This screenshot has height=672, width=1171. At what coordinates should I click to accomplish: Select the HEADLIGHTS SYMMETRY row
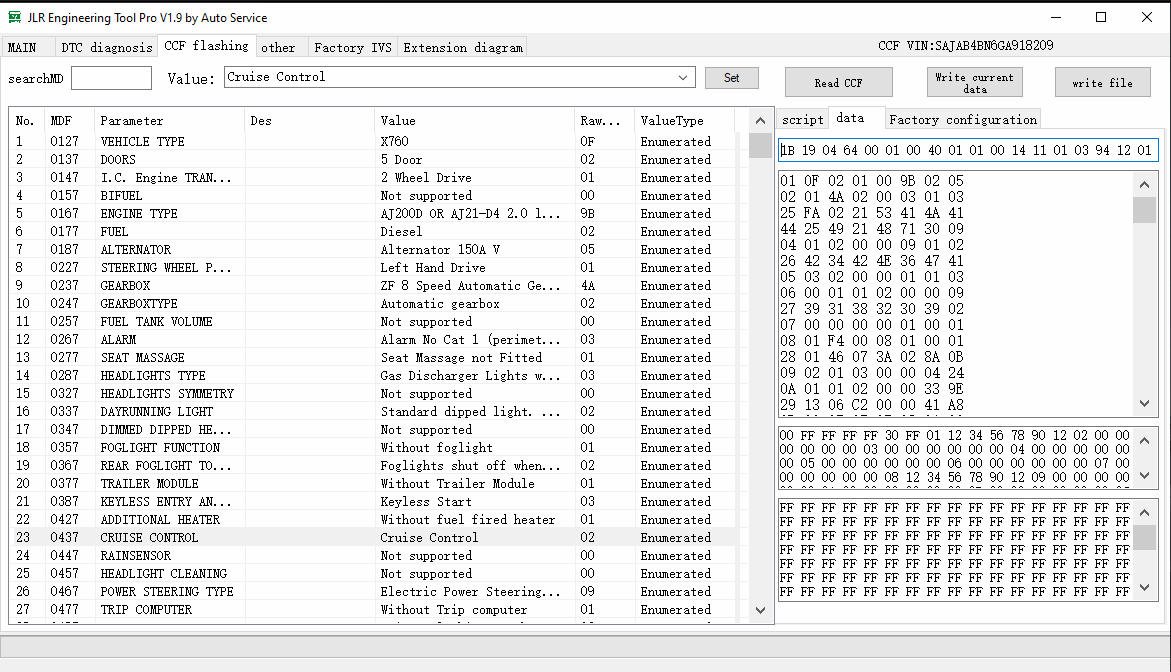[373, 393]
